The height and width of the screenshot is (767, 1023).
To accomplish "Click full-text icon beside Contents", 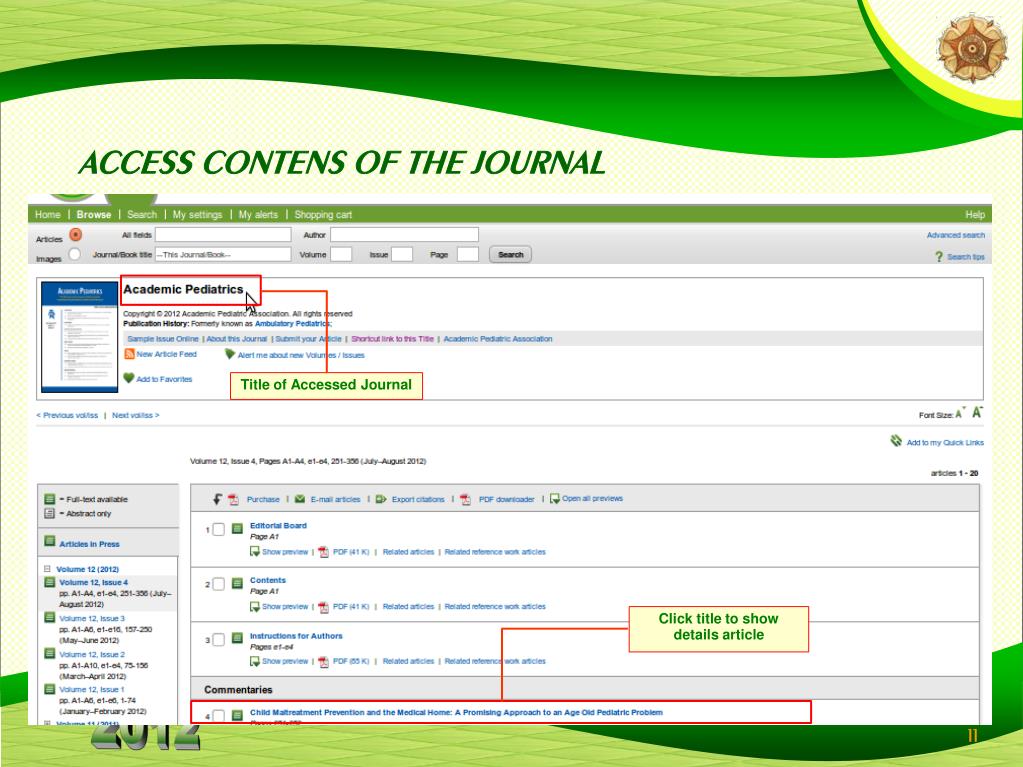I will coord(237,584).
